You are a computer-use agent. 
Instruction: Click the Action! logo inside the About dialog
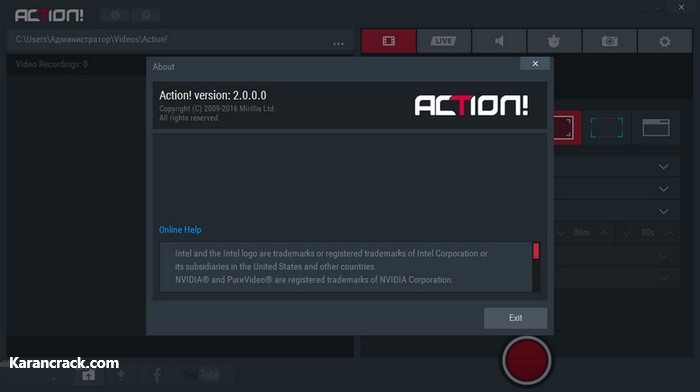471,105
